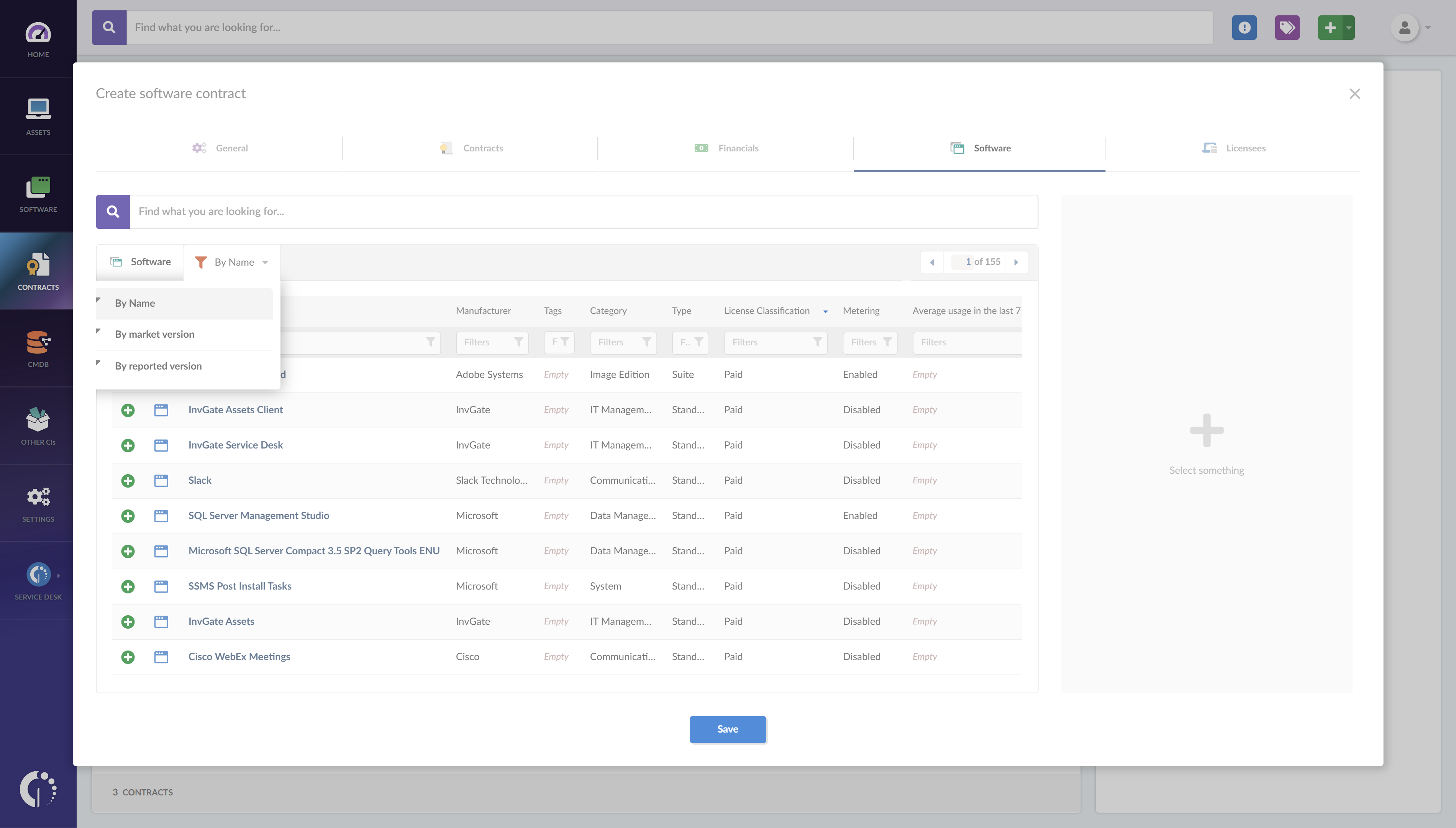Viewport: 1456px width, 828px height.
Task: Toggle metering for InvGate Assets Client
Action: 861,409
